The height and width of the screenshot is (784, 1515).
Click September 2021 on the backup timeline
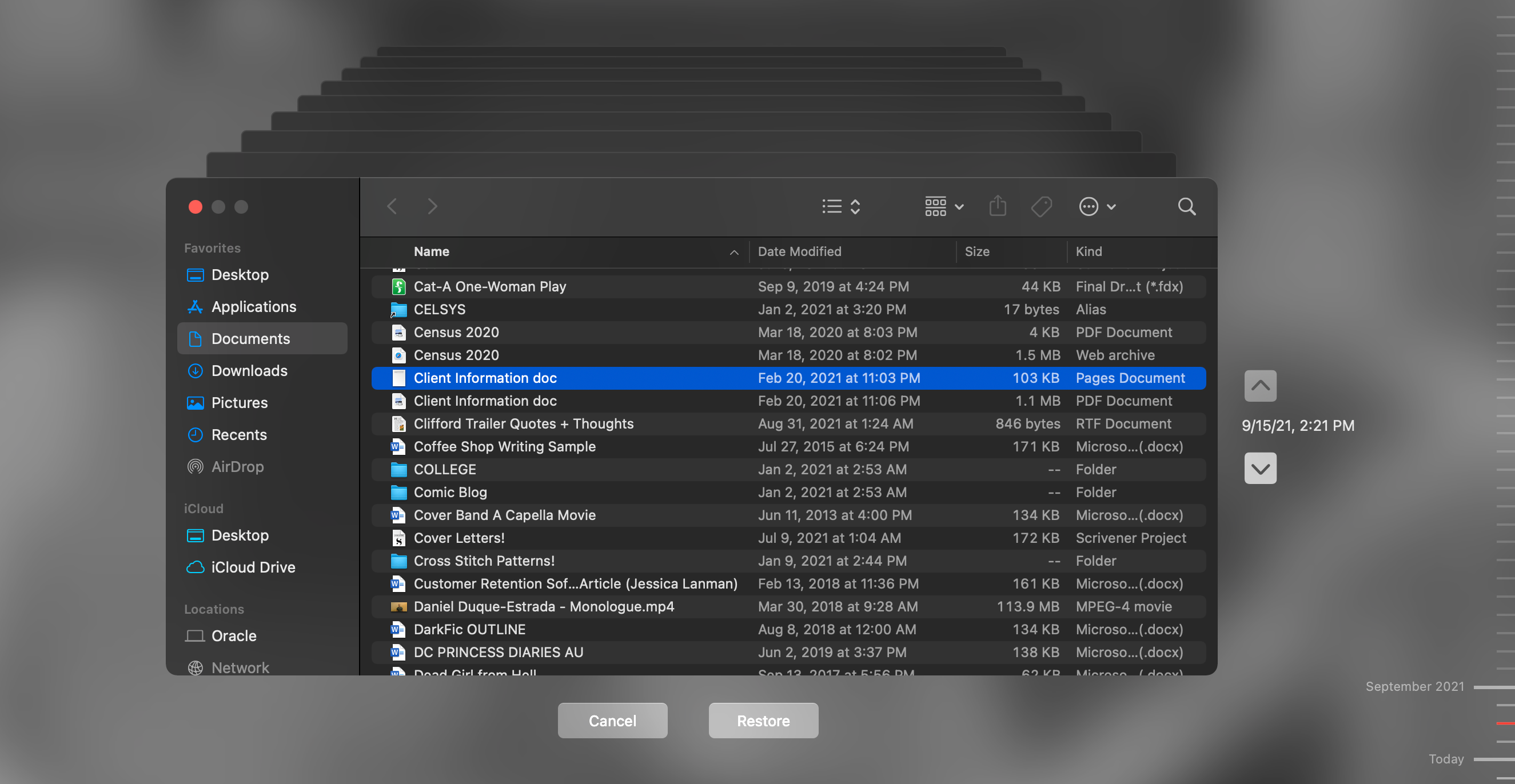pyautogui.click(x=1414, y=686)
